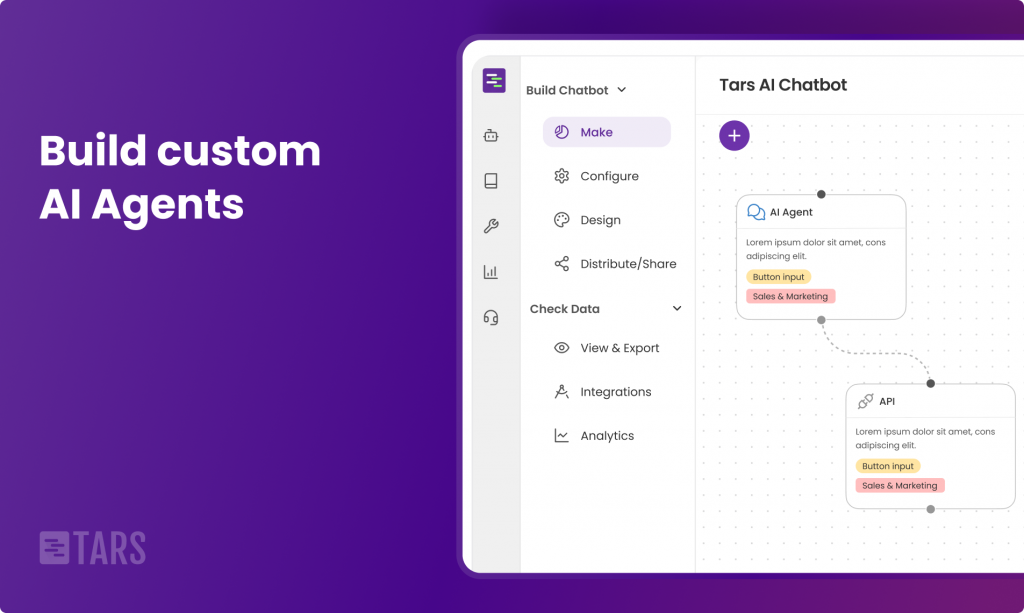Select the API node title

point(887,401)
